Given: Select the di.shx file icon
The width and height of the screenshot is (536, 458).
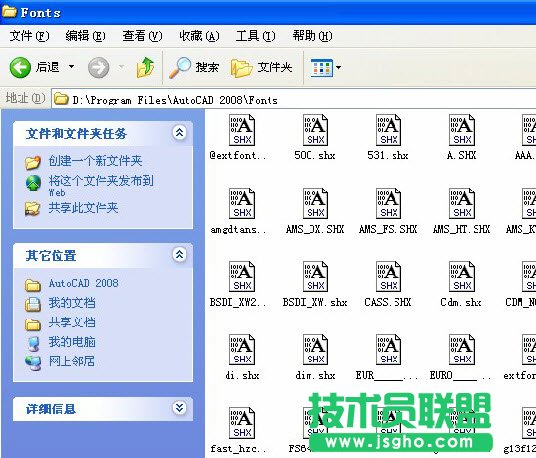Looking at the screenshot, I should 242,350.
